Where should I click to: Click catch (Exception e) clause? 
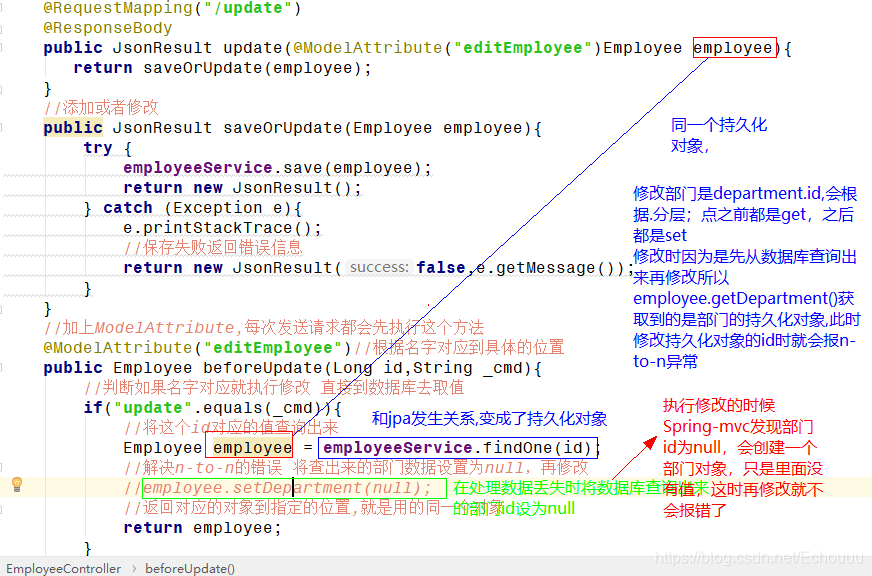tap(202, 208)
